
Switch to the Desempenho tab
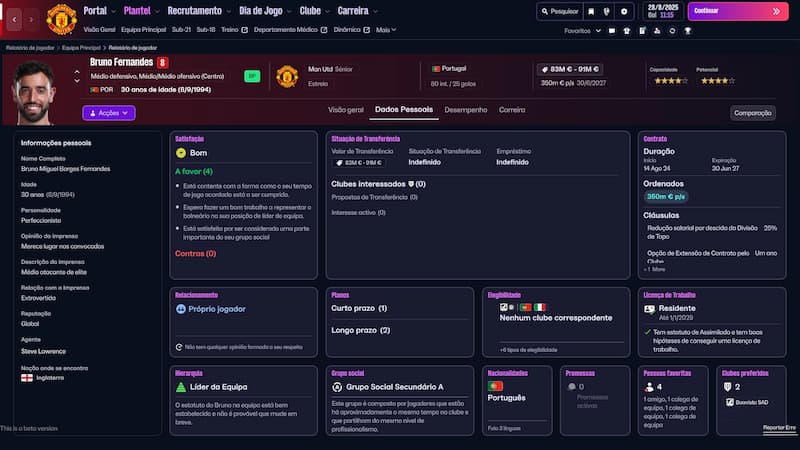[466, 109]
